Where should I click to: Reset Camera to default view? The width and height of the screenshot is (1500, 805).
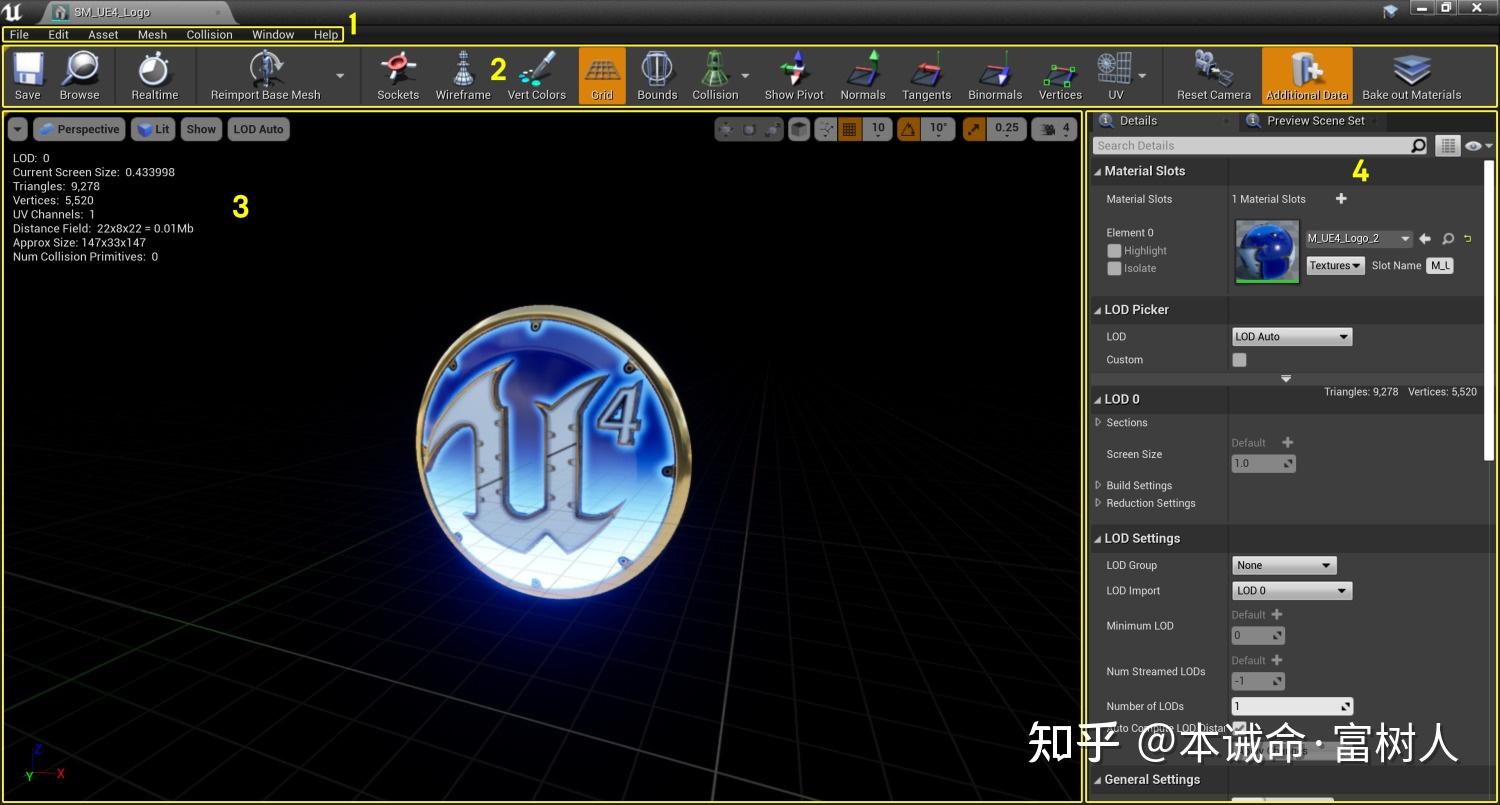tap(1214, 76)
